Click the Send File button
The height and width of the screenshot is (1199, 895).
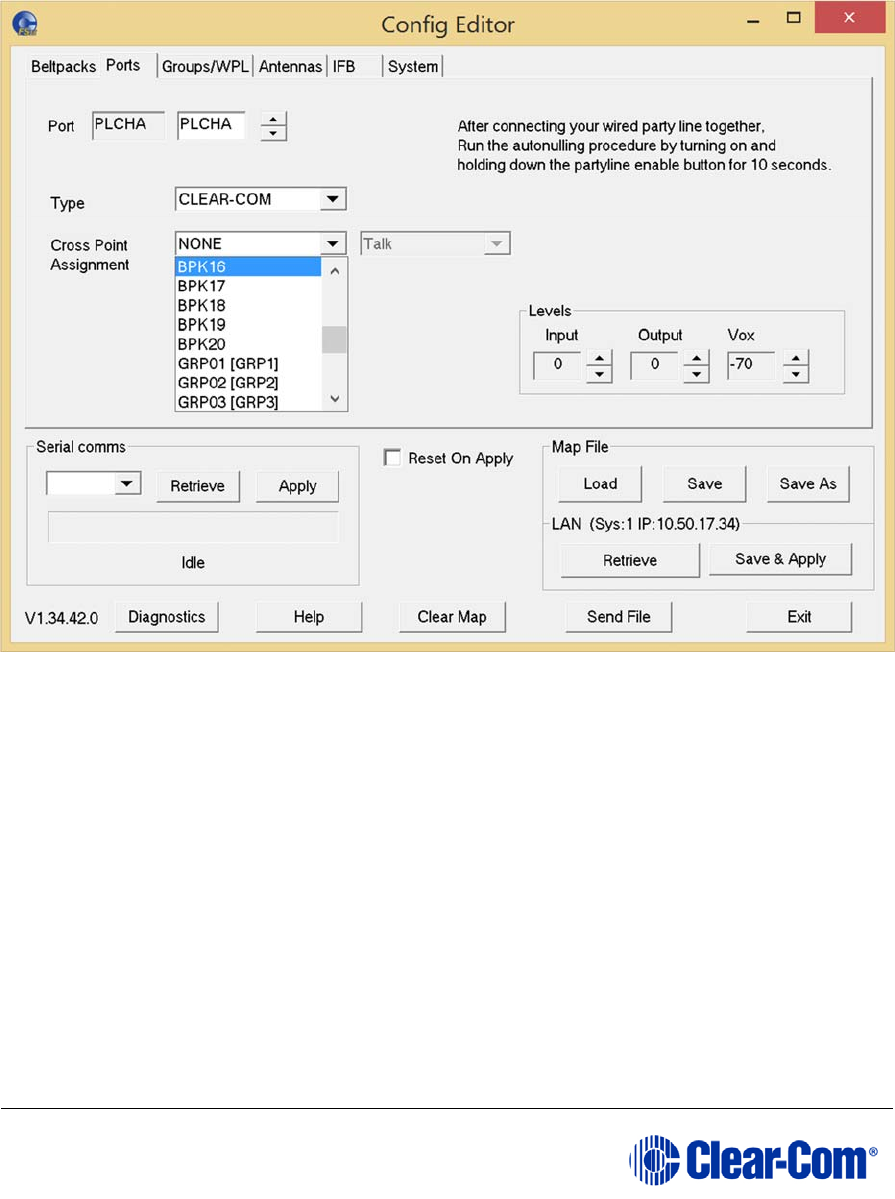point(619,617)
